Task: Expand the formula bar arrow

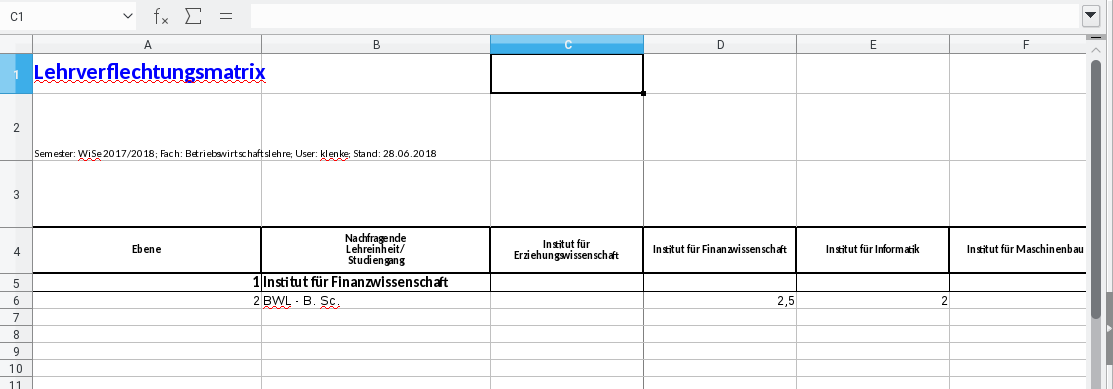Action: 1090,16
